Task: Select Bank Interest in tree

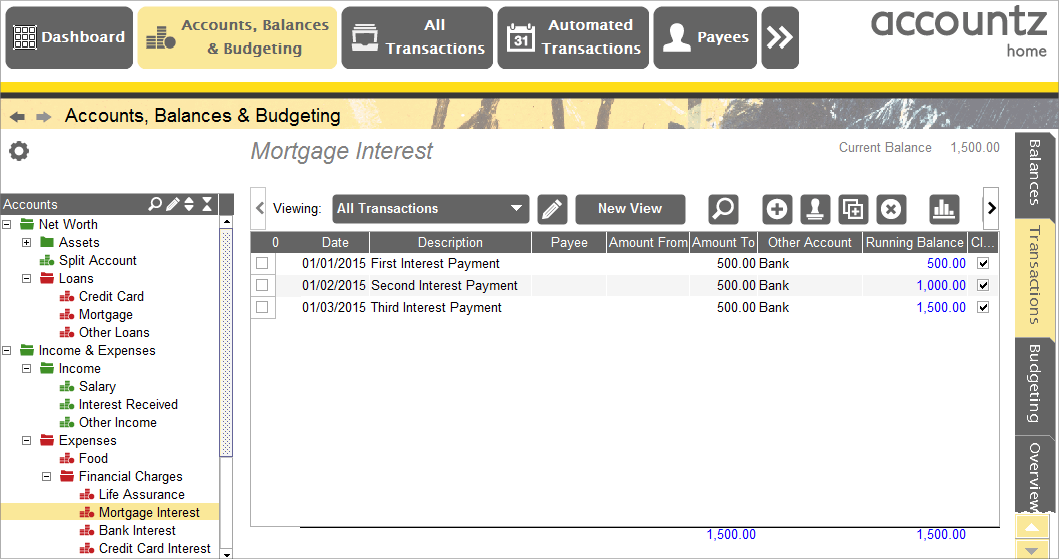Action: 137,531
